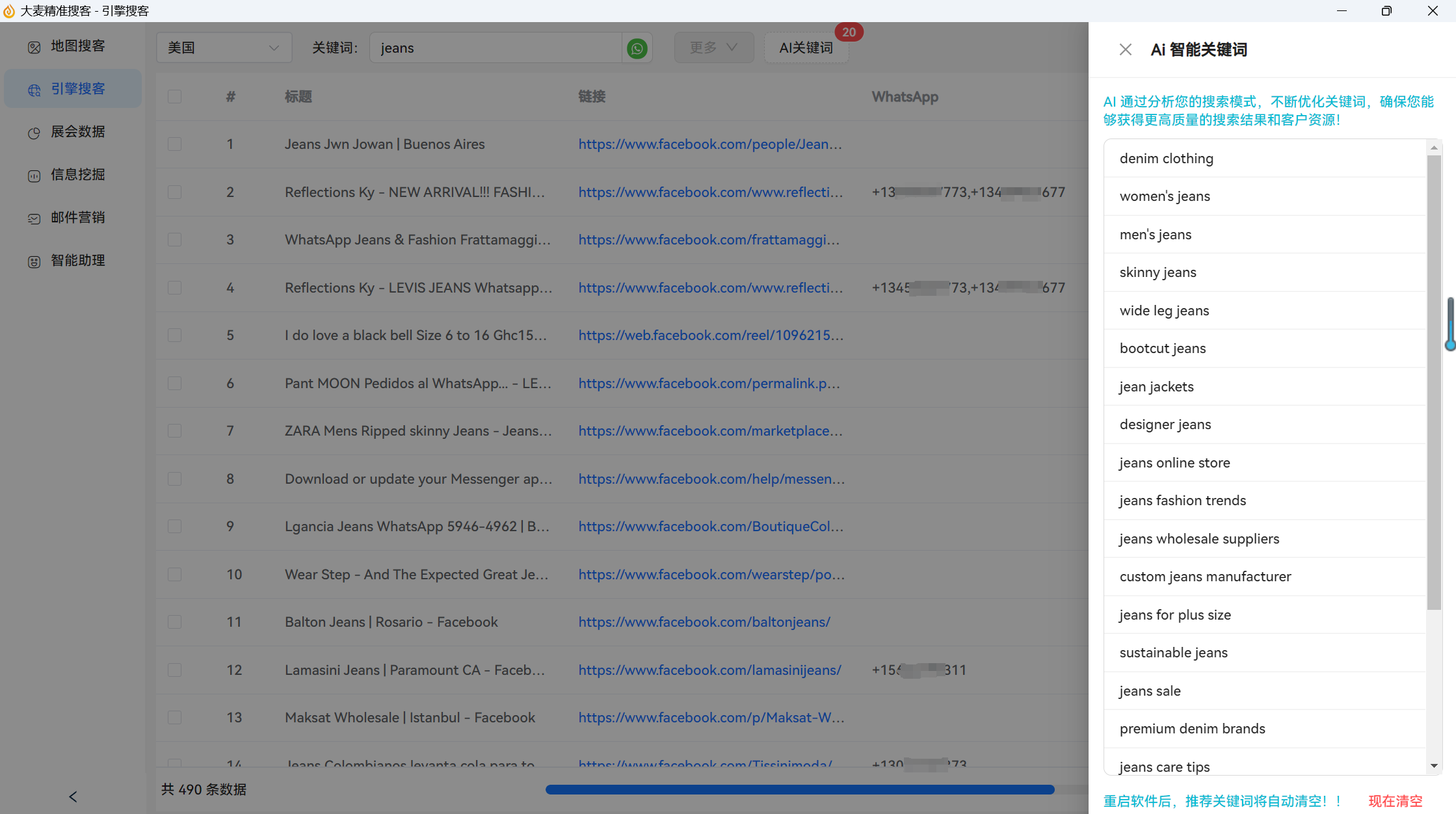Image resolution: width=1456 pixels, height=814 pixels.
Task: Click the keyword list scroll up arrow
Action: point(1434,148)
